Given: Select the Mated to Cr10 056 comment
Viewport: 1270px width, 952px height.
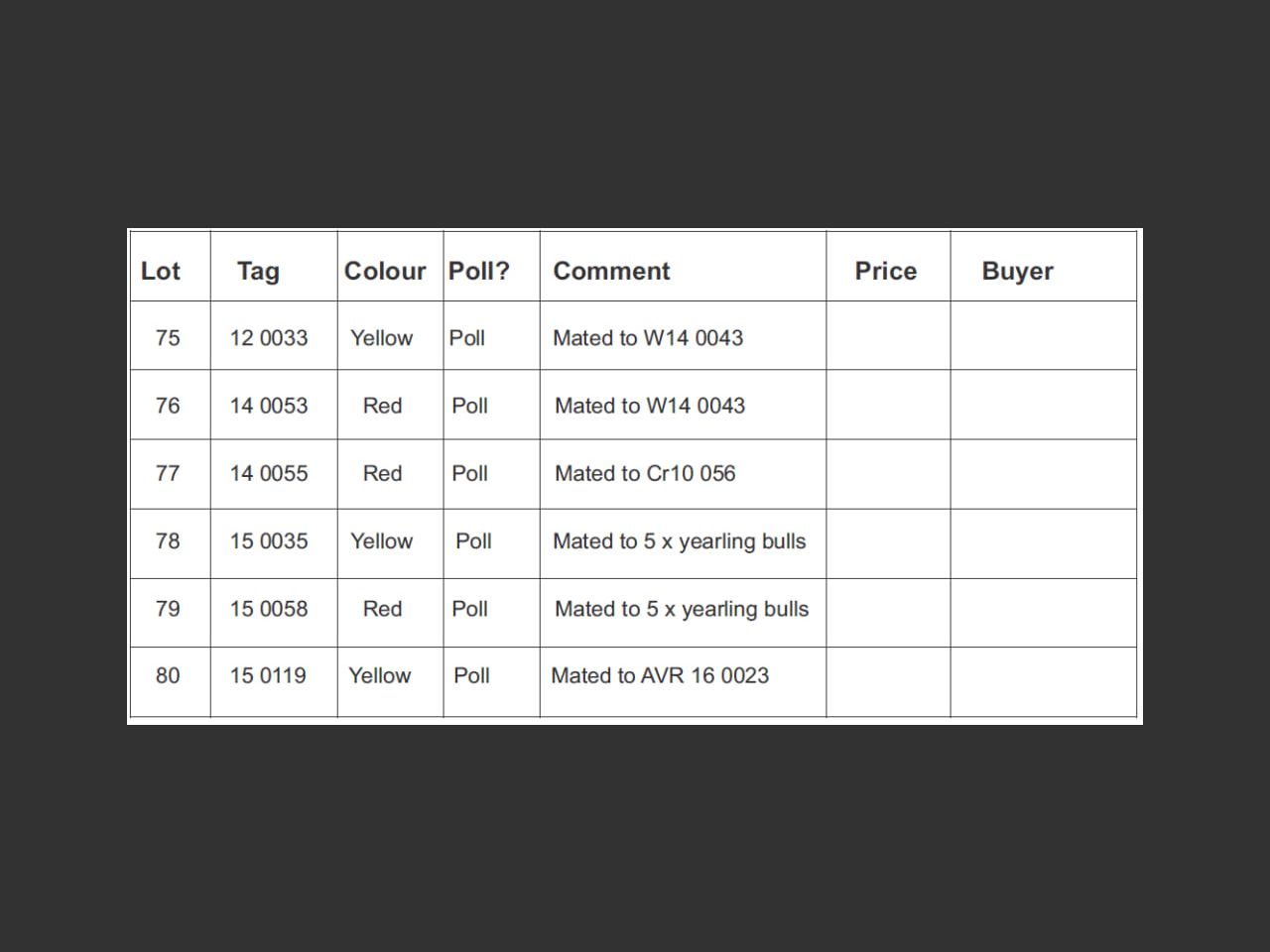Looking at the screenshot, I should 645,473.
